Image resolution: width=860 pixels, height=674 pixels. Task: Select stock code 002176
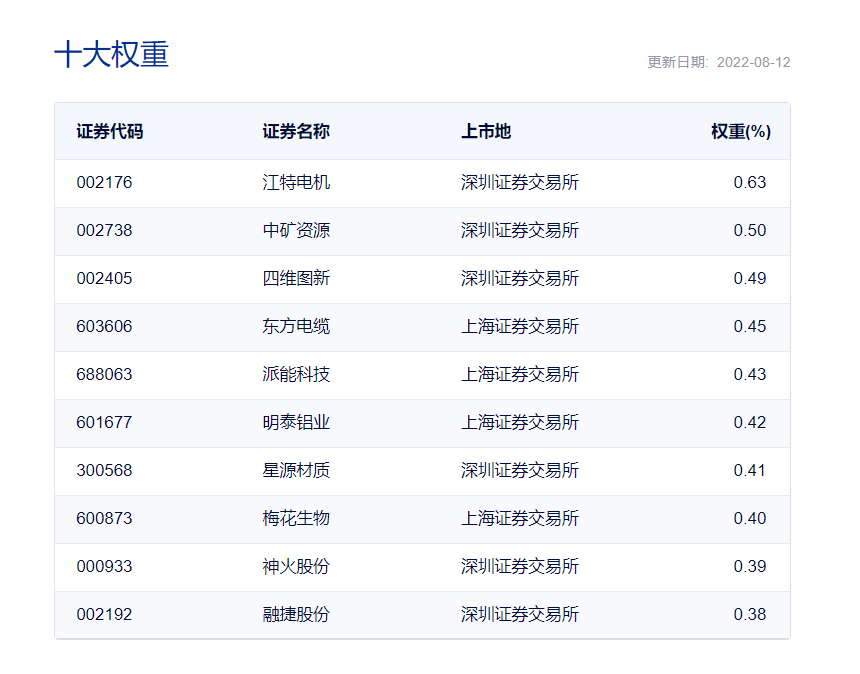(104, 183)
